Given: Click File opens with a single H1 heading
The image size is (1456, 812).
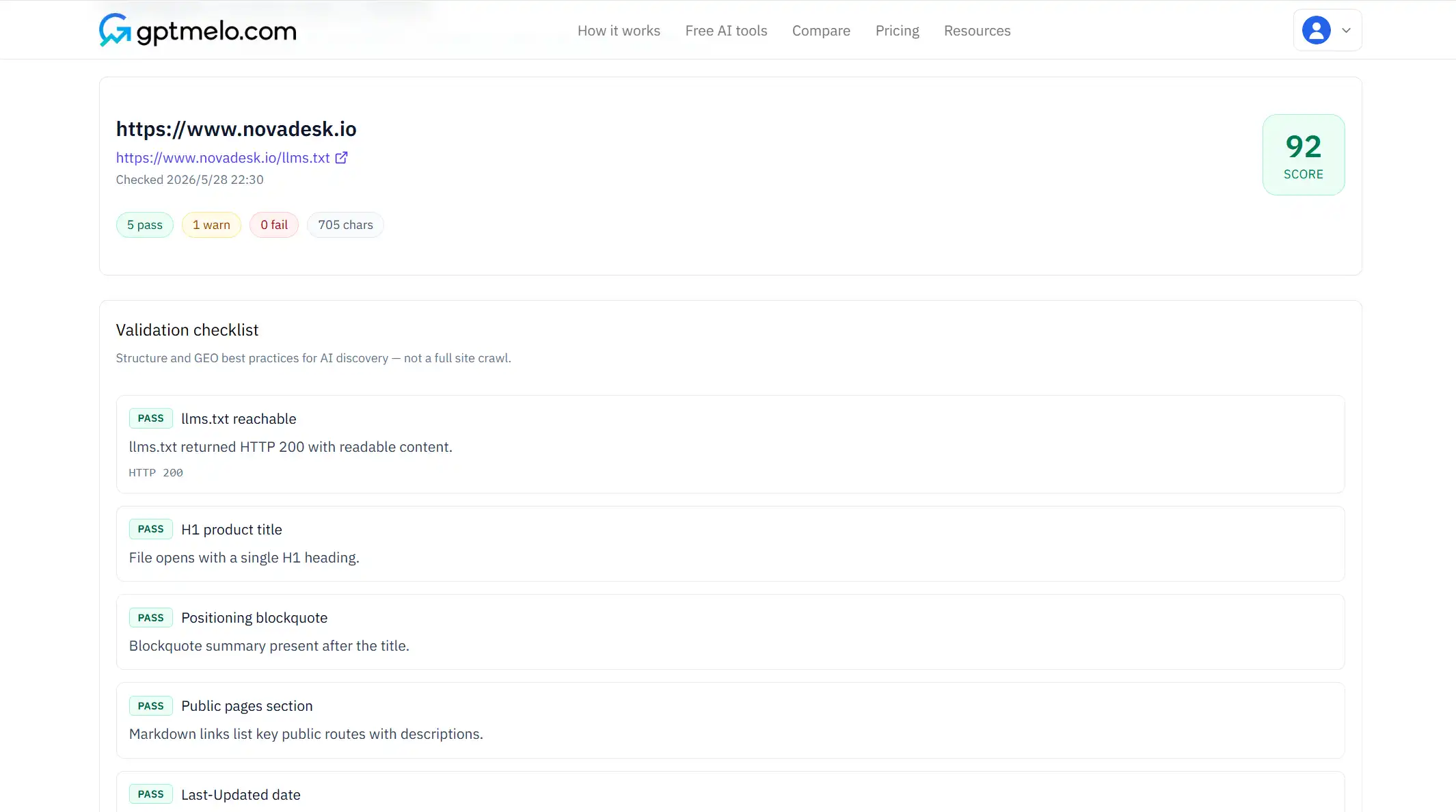Looking at the screenshot, I should [244, 558].
